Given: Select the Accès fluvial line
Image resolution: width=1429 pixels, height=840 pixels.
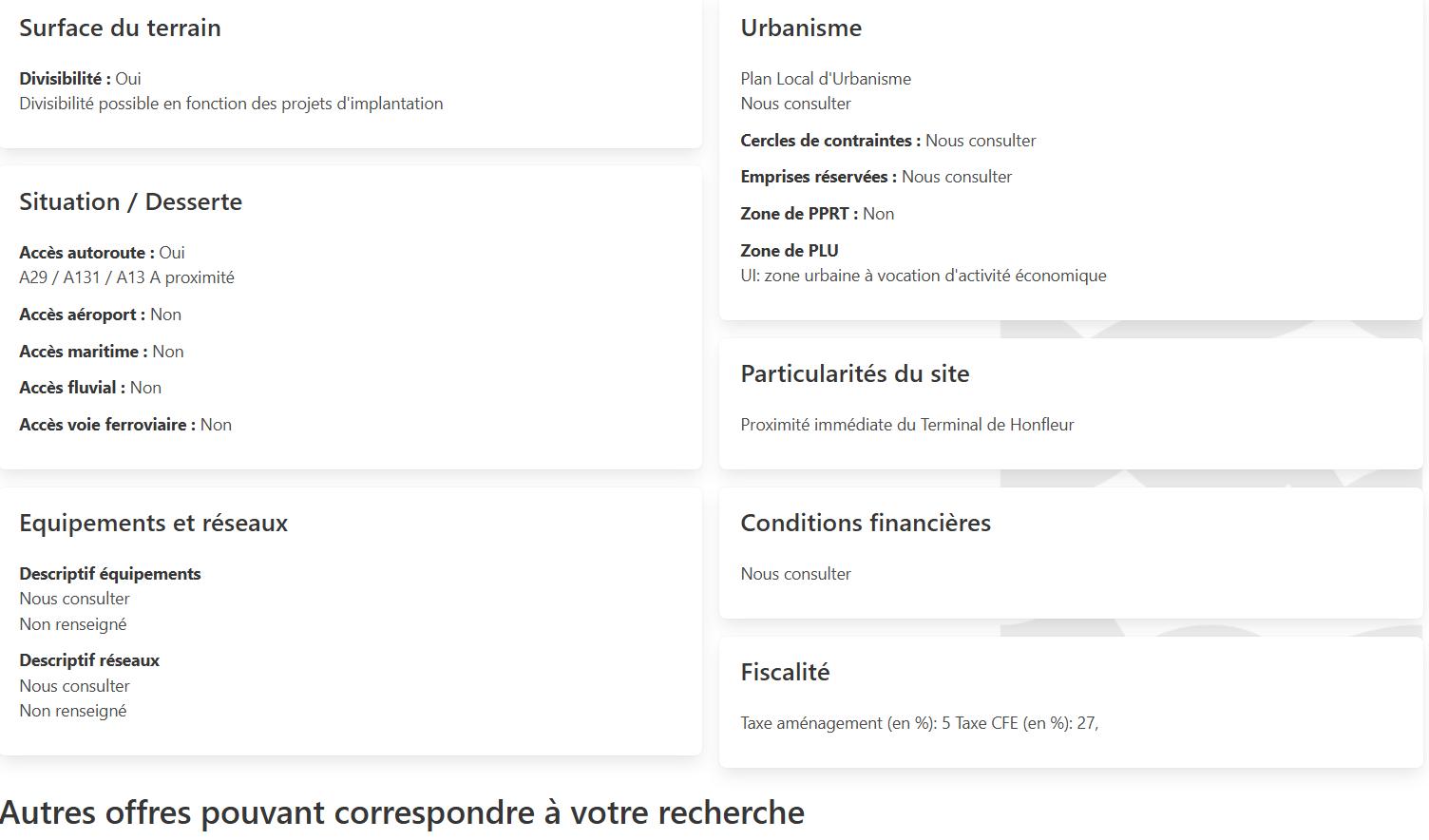Looking at the screenshot, I should 90,388.
